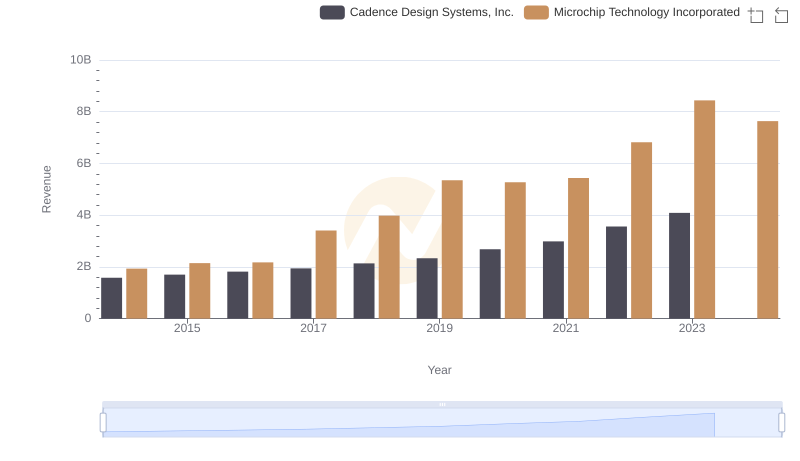The height and width of the screenshot is (461, 800).
Task: Click the 2019 x-axis label
Action: (x=440, y=328)
